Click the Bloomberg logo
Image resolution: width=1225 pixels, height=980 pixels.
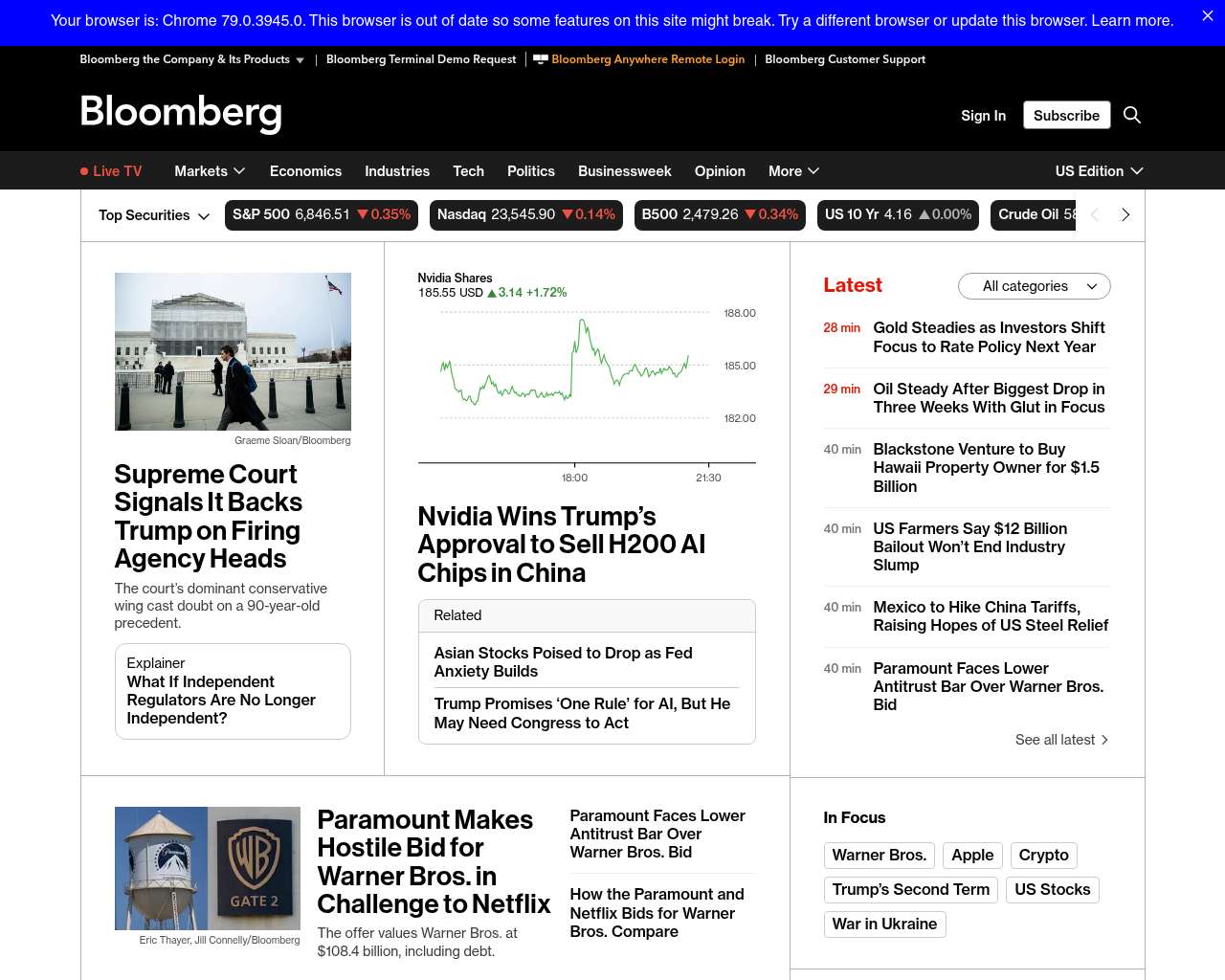pyautogui.click(x=181, y=113)
